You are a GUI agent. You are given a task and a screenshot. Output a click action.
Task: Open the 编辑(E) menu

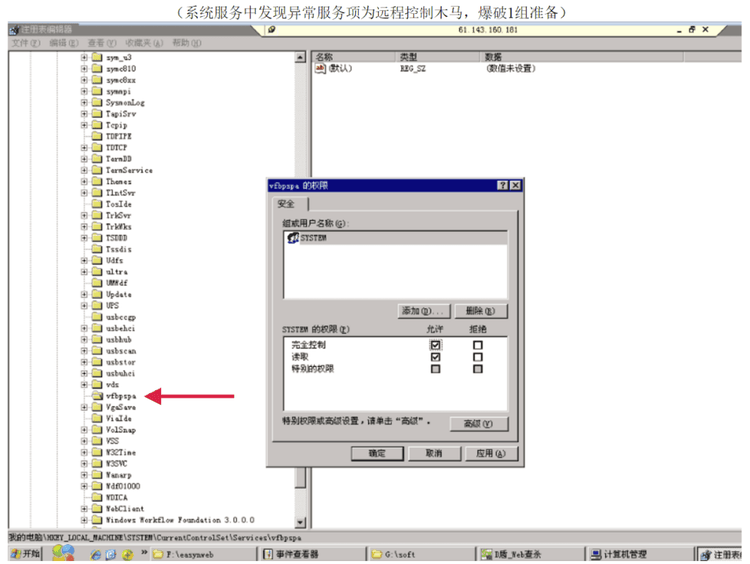63,43
